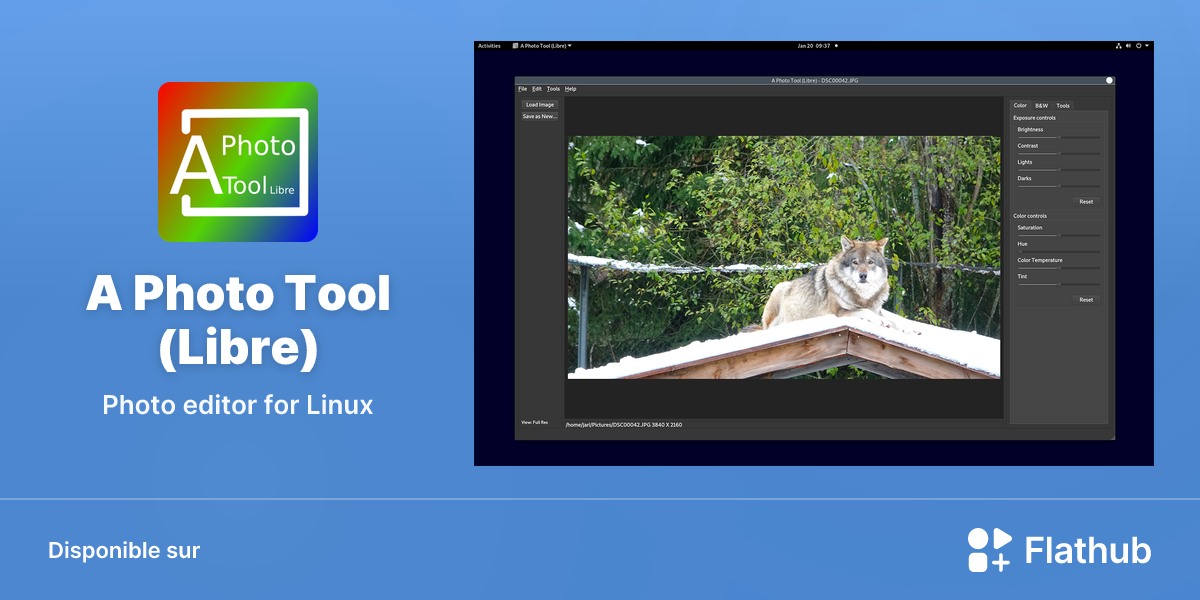Click the wolf photo preview
The height and width of the screenshot is (600, 1200).
pyautogui.click(x=784, y=257)
